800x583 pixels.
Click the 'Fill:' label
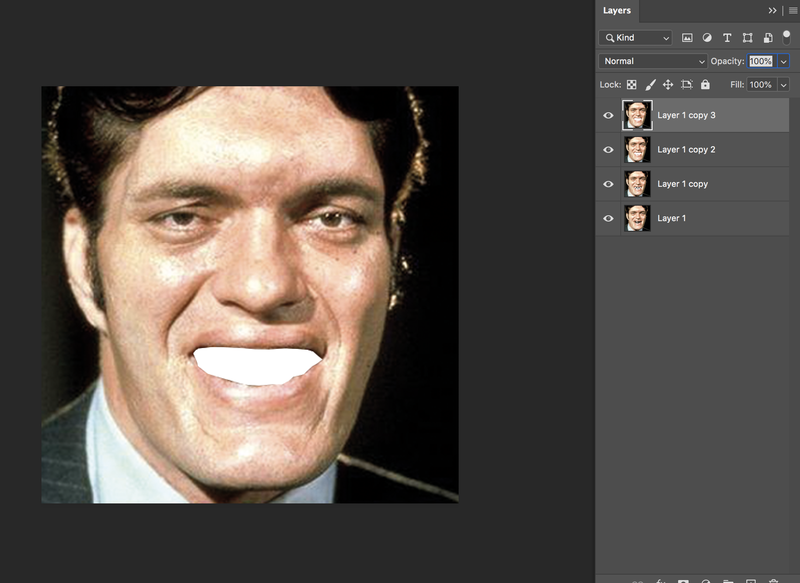coord(737,85)
